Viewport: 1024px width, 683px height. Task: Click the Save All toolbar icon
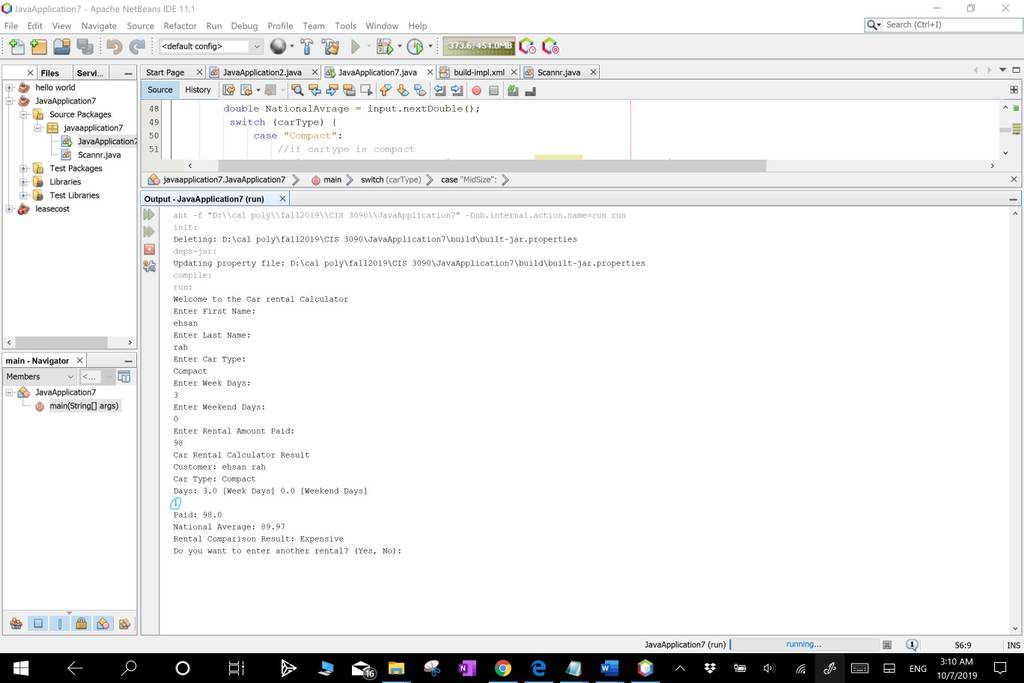(x=84, y=46)
